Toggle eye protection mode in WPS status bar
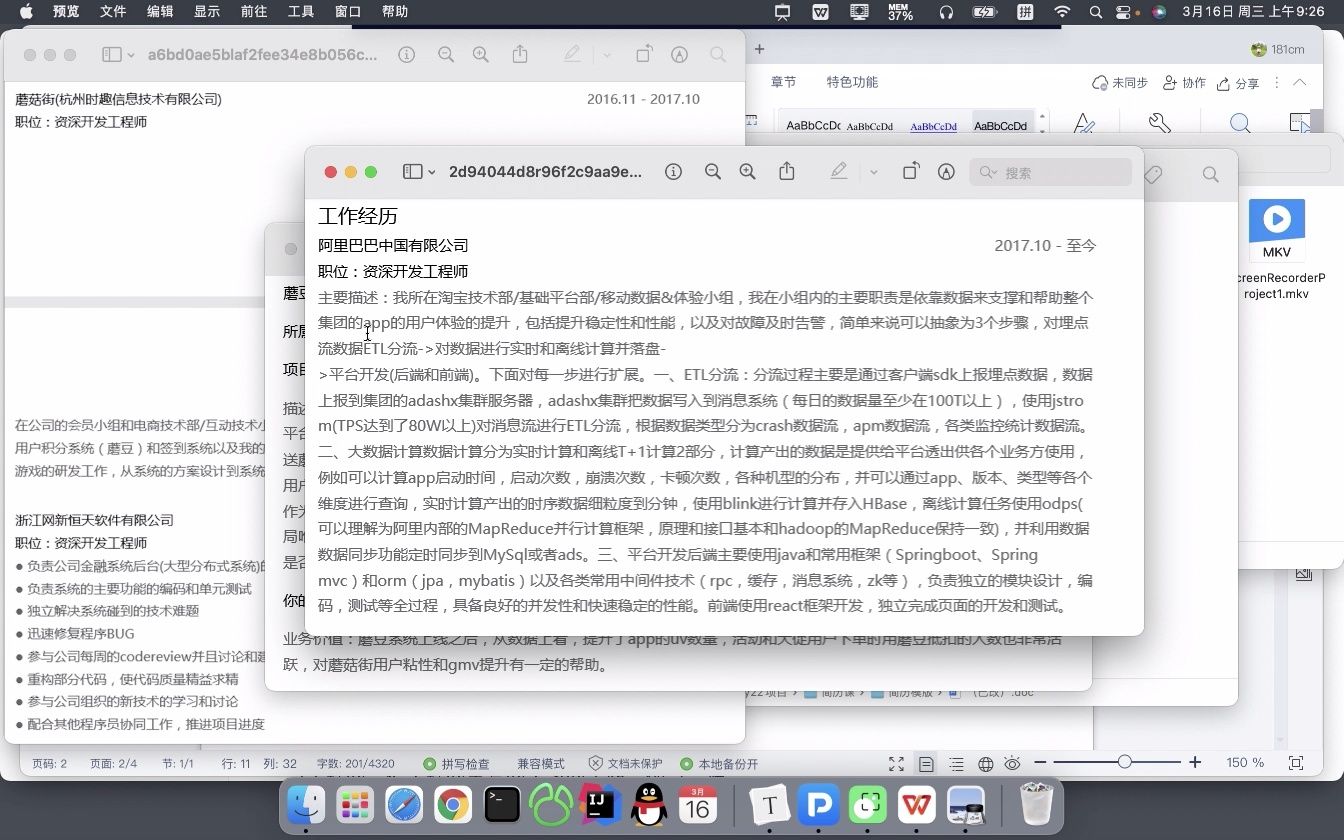 (x=1012, y=764)
